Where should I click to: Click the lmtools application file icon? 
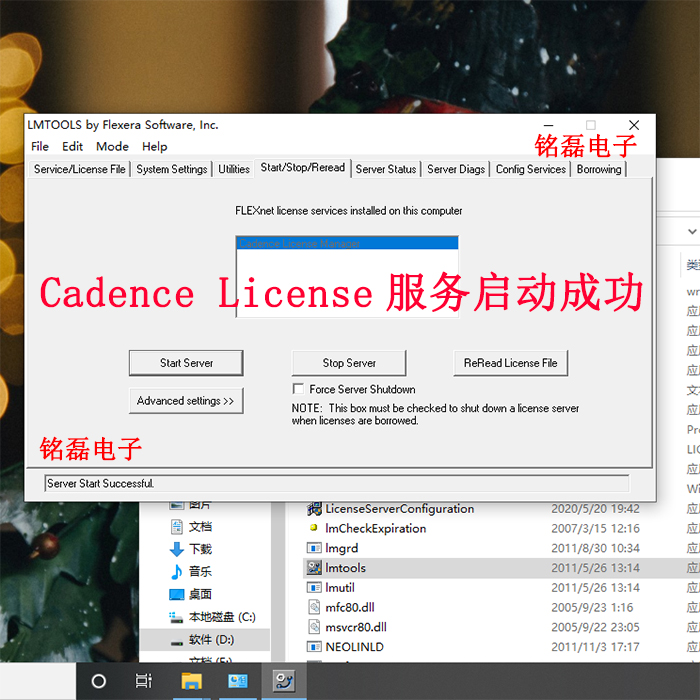[x=314, y=567]
